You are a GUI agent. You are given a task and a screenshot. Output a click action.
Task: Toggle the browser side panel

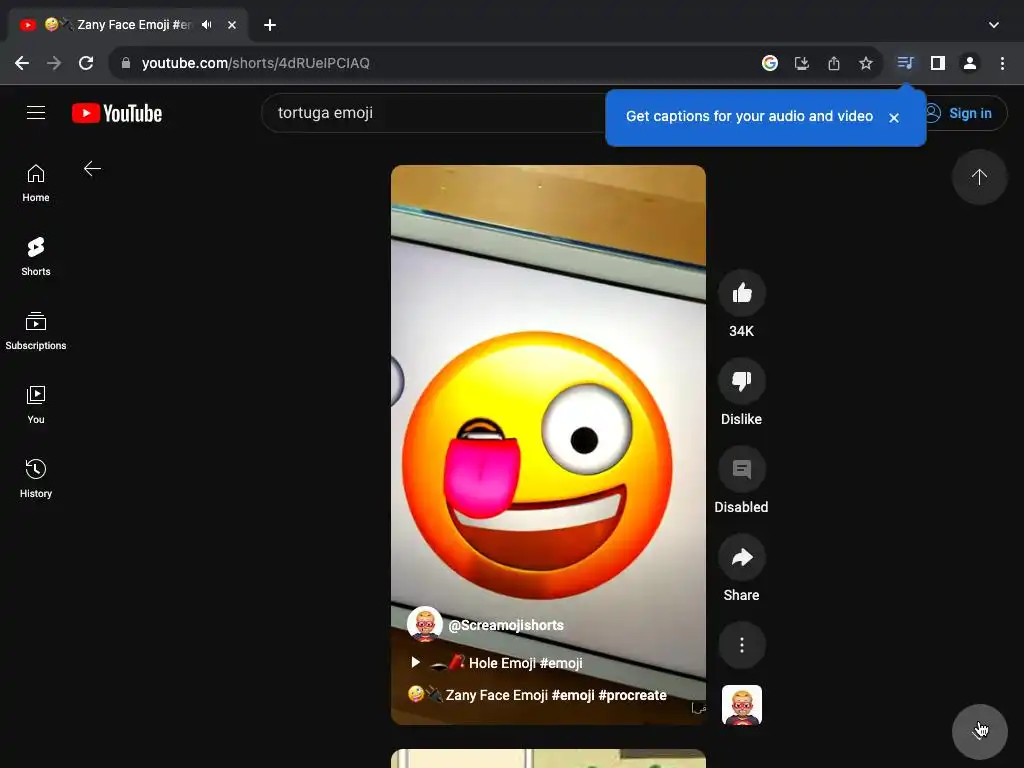[938, 63]
